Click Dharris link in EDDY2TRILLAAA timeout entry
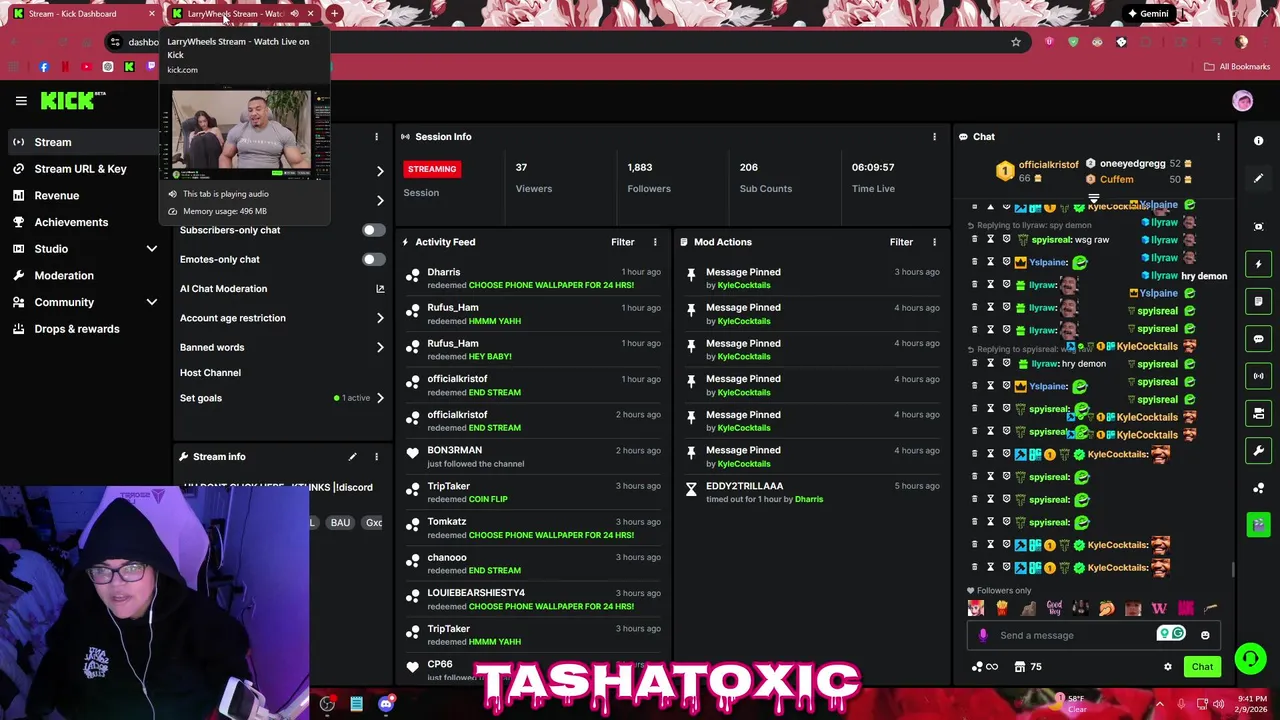This screenshot has height=720, width=1280. (809, 499)
